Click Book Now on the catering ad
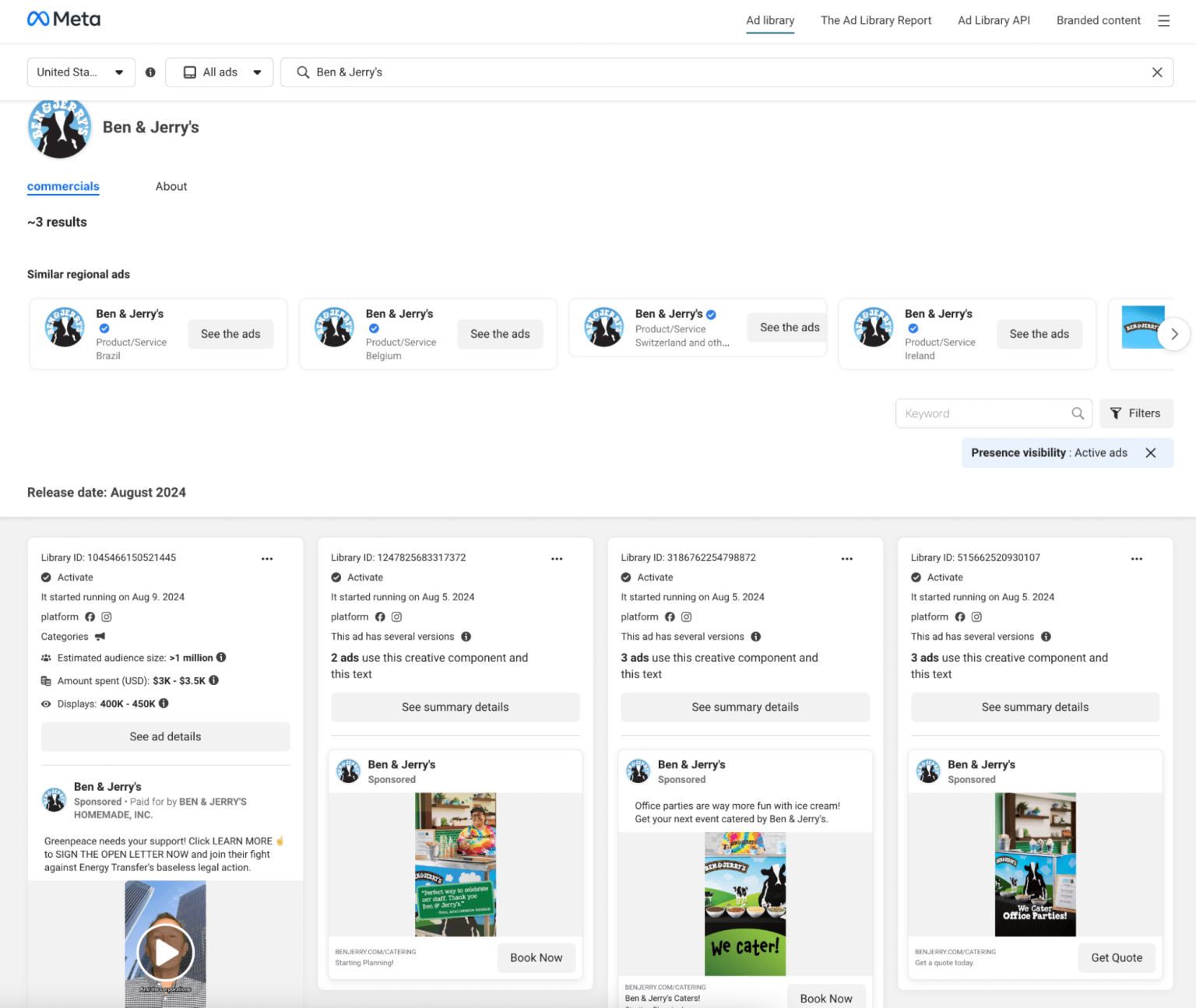Screen dimensions: 1196x1008 [536, 957]
